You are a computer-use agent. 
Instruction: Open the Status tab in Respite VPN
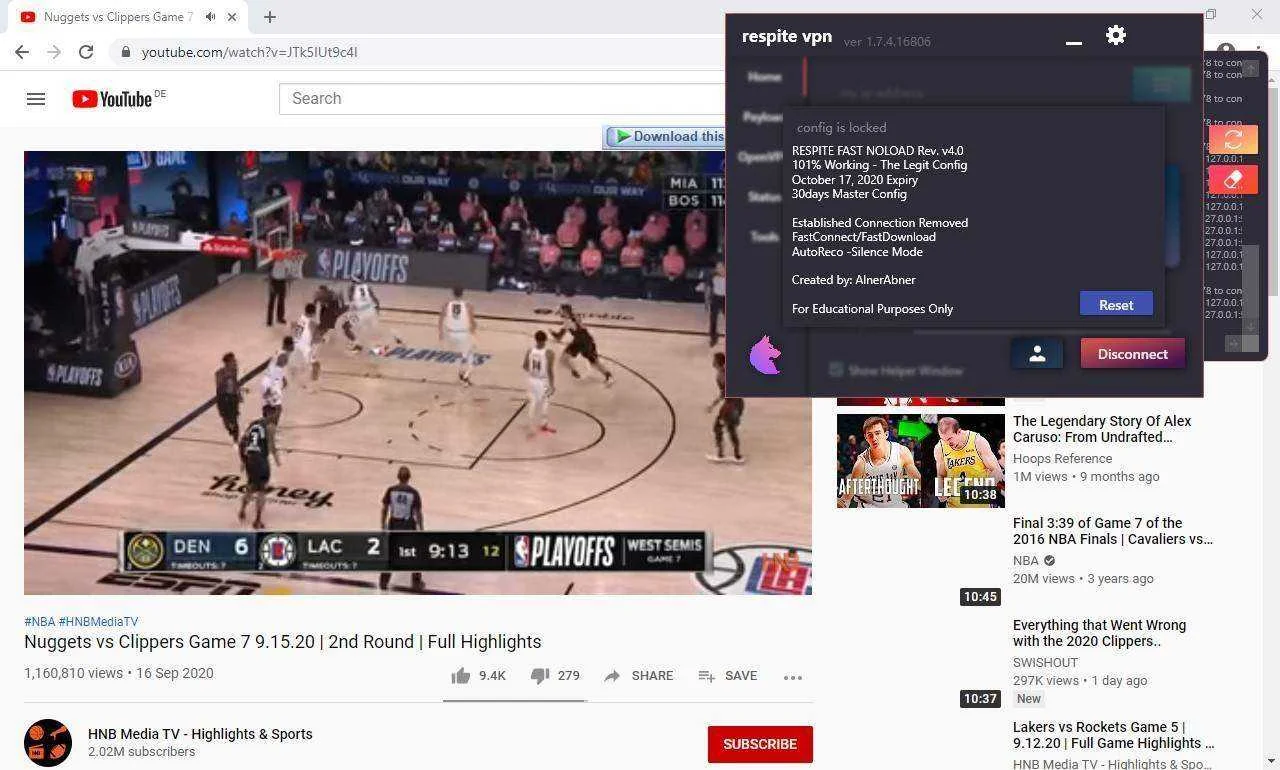(764, 197)
